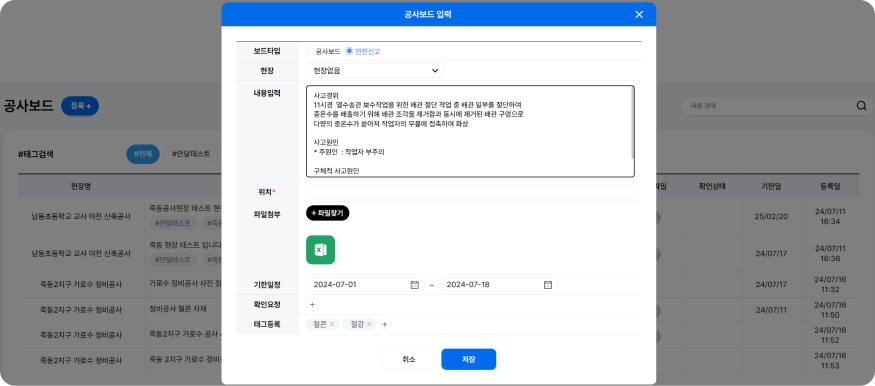This screenshot has width=875, height=386.
Task: Click the 내용입력 text area scrollbar
Action: tap(632, 123)
